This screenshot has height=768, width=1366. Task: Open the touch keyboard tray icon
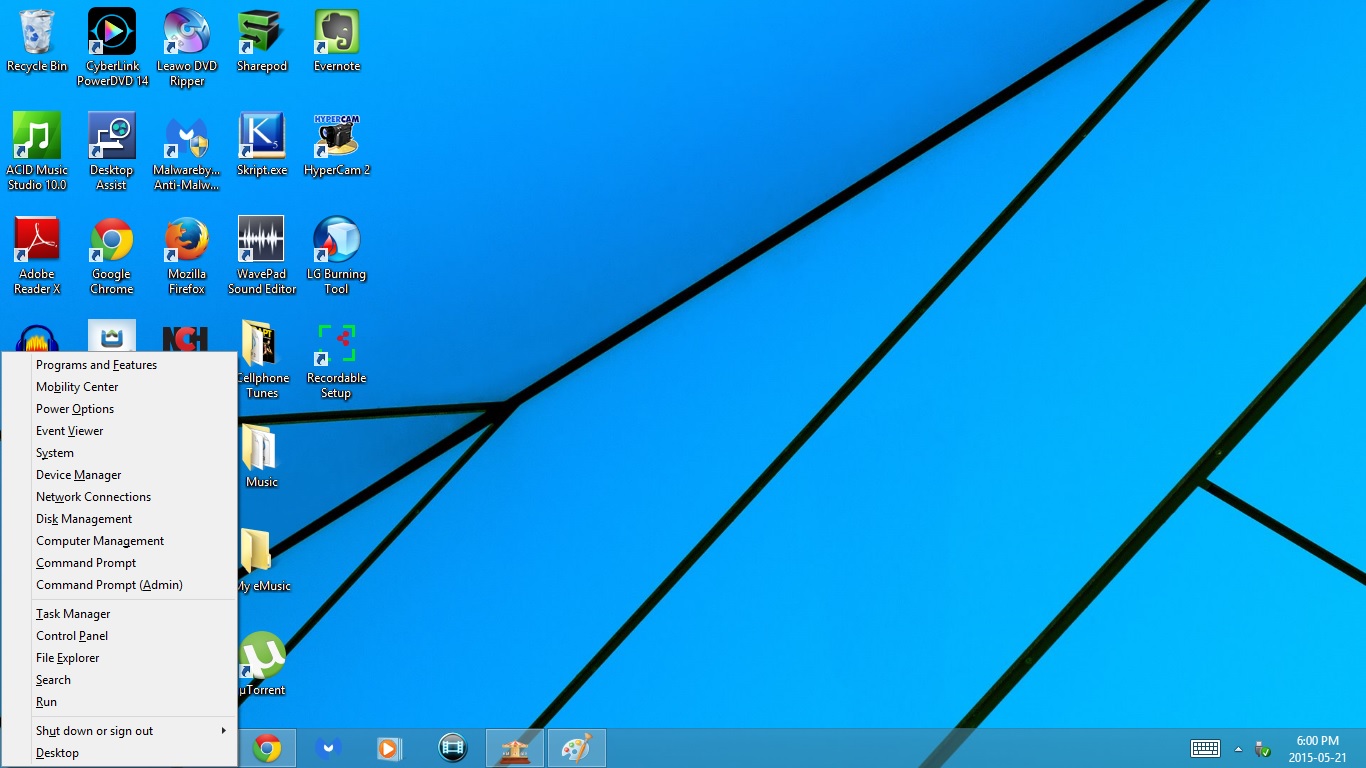[x=1205, y=748]
